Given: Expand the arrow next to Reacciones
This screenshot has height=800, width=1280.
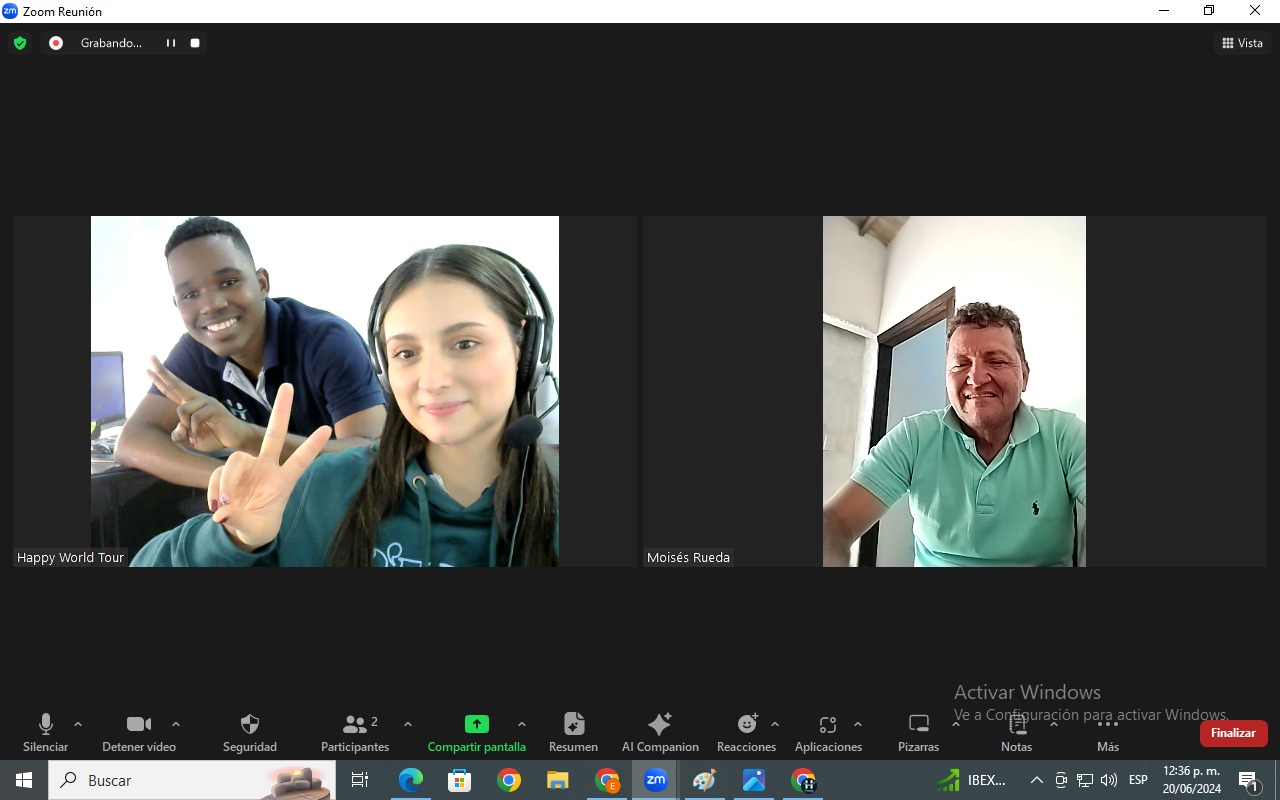Looking at the screenshot, I should [775, 724].
